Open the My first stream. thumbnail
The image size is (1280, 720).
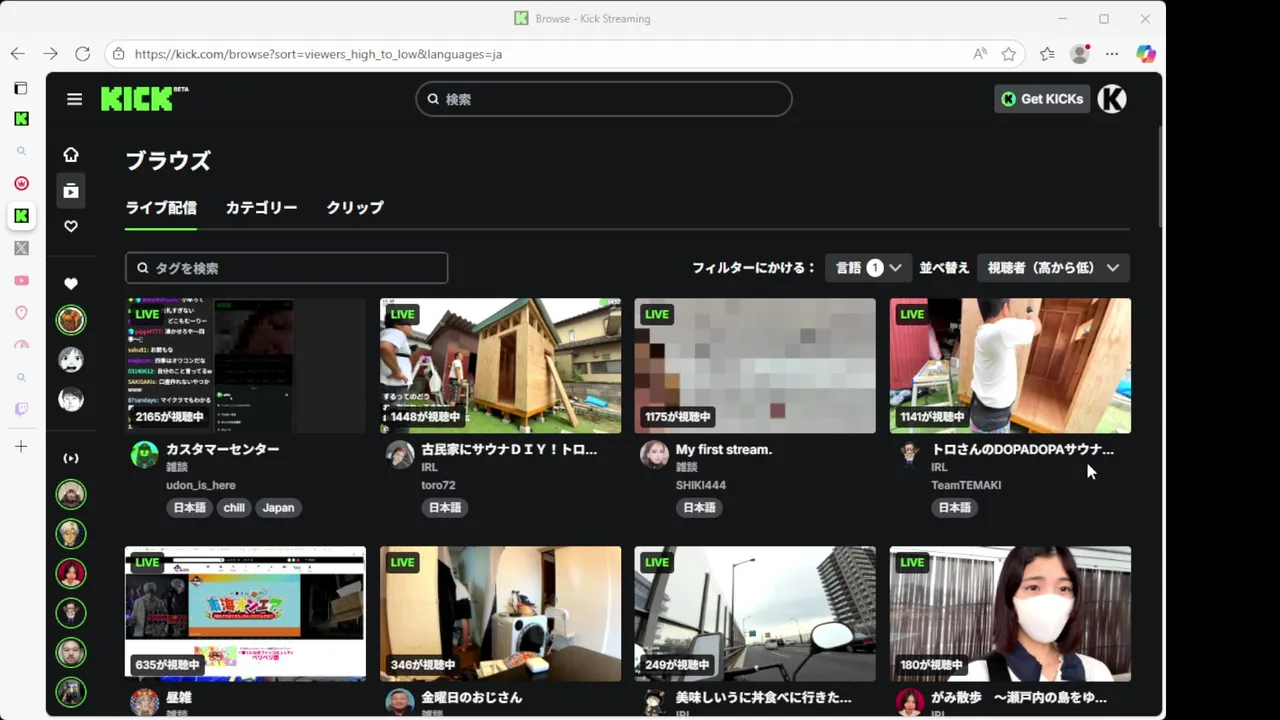click(x=755, y=365)
